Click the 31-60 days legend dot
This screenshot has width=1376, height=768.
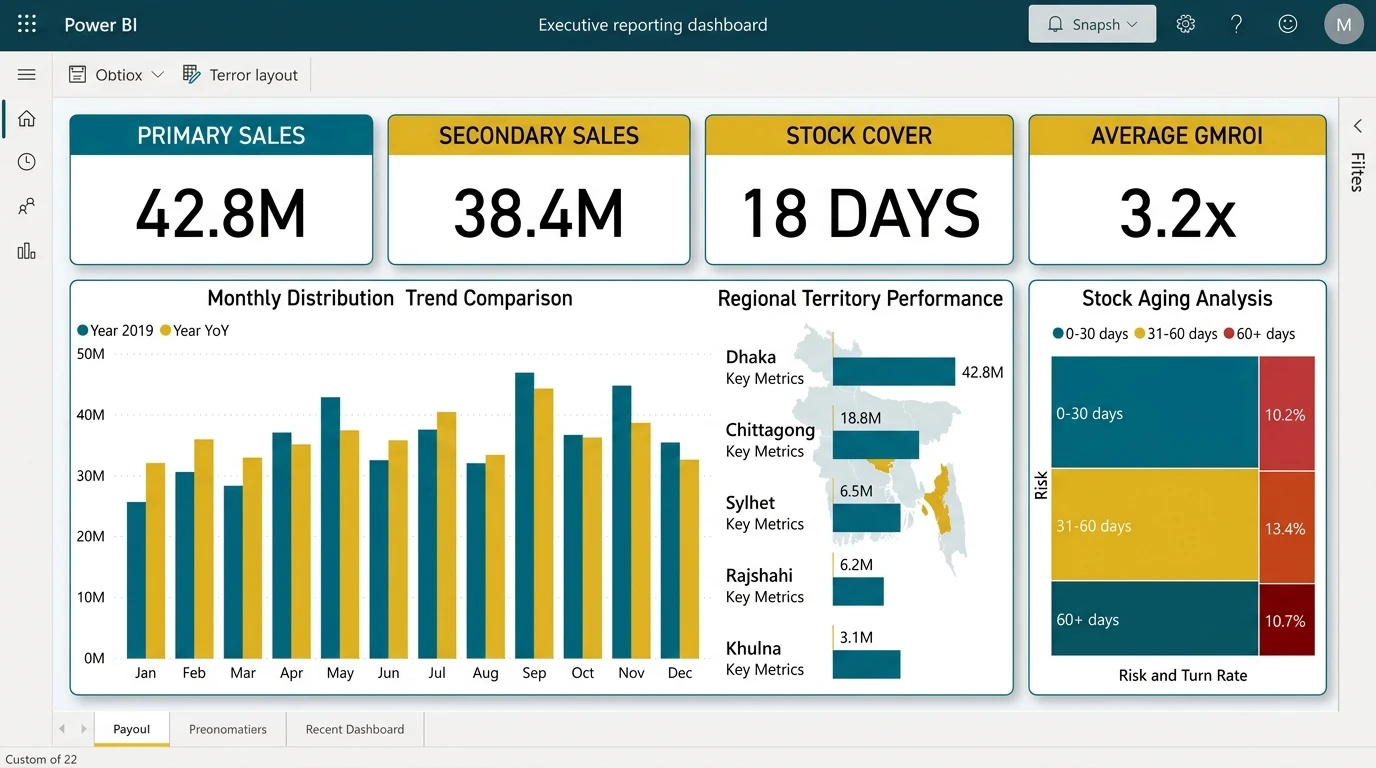(1139, 334)
